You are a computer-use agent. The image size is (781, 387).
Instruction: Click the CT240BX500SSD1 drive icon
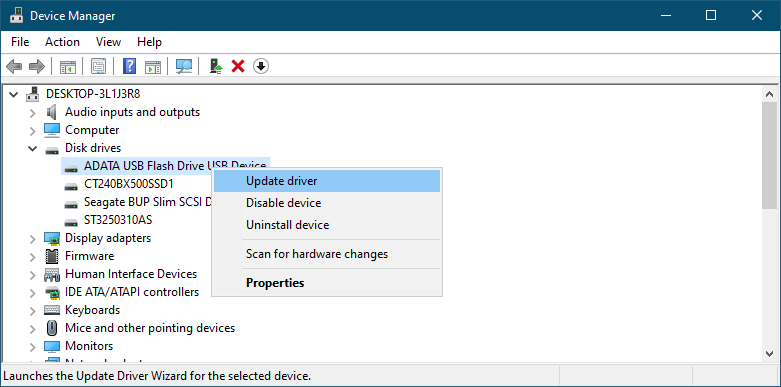pyautogui.click(x=71, y=185)
